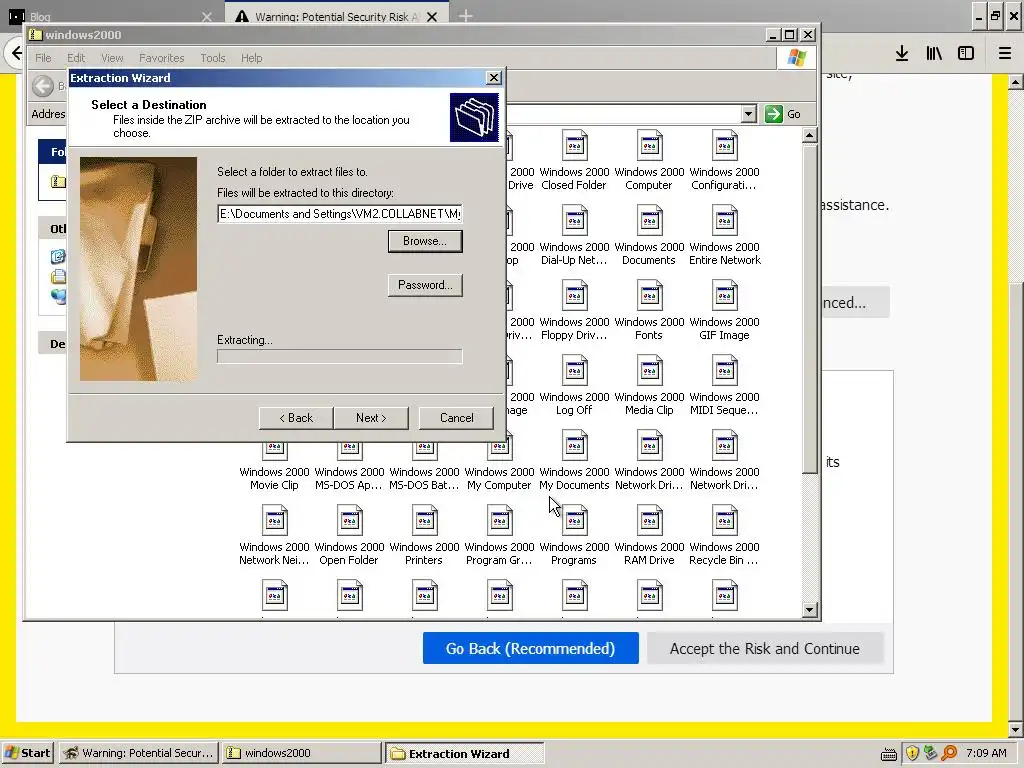Click the Start button

[27, 753]
